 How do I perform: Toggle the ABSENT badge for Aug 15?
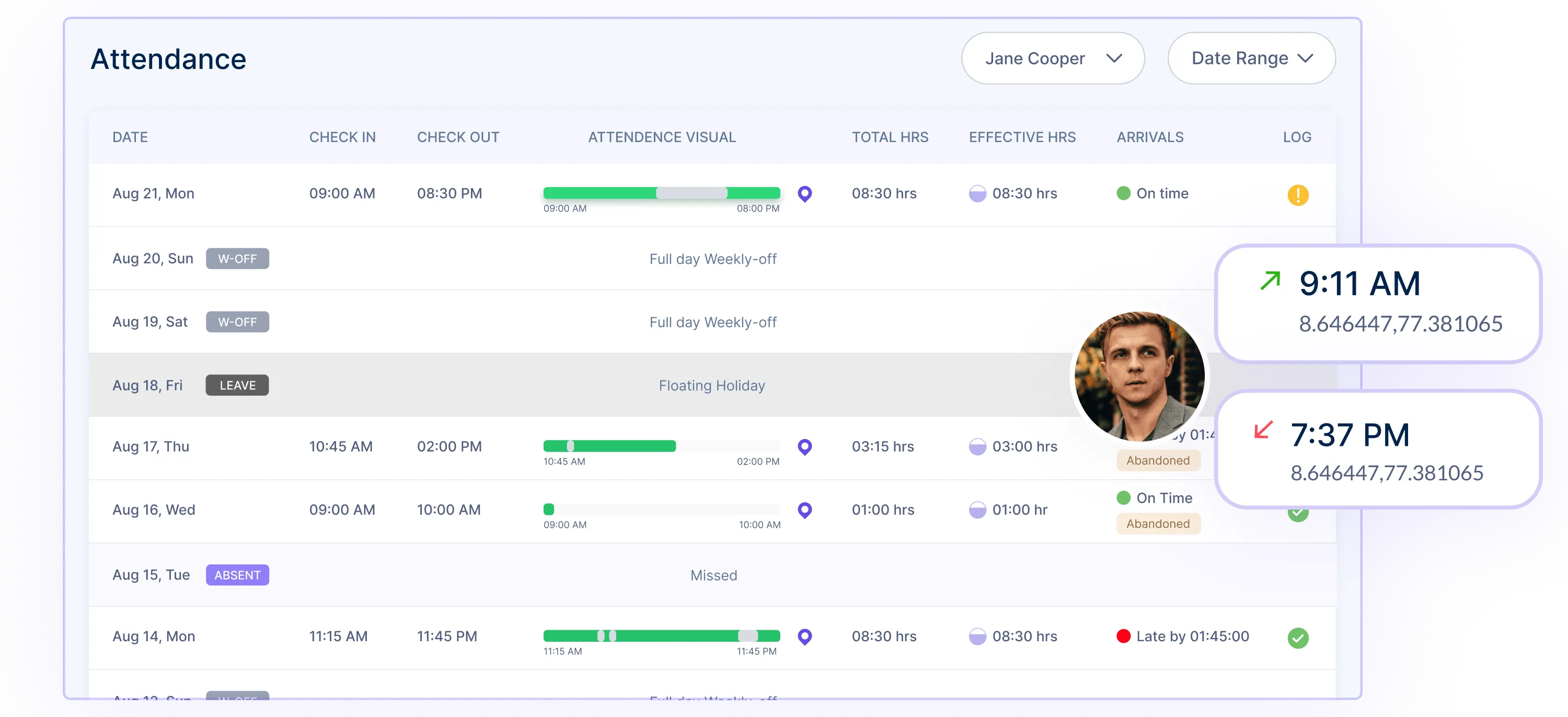point(237,575)
